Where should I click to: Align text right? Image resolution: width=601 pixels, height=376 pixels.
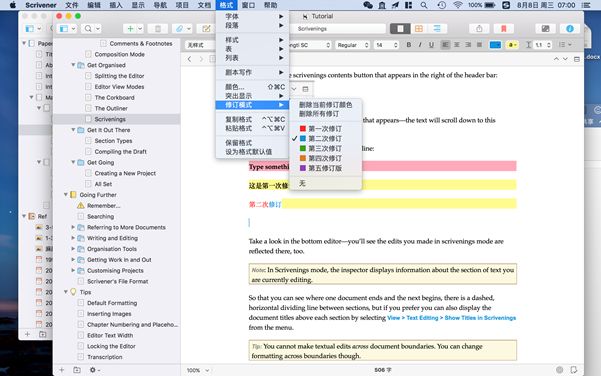pyautogui.click(x=468, y=45)
